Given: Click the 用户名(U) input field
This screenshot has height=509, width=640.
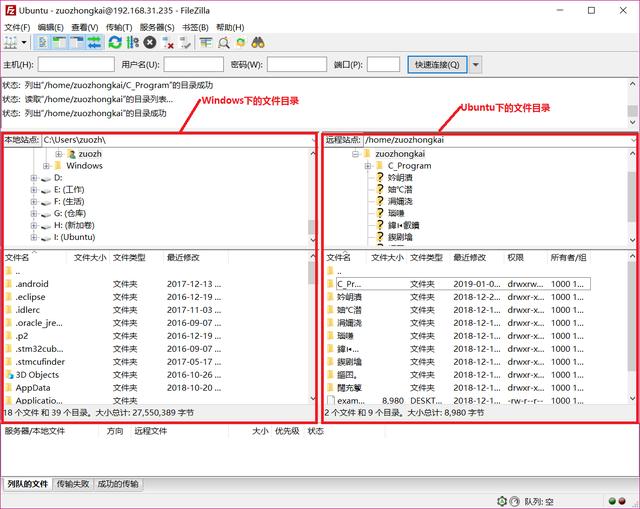Looking at the screenshot, I should (193, 64).
